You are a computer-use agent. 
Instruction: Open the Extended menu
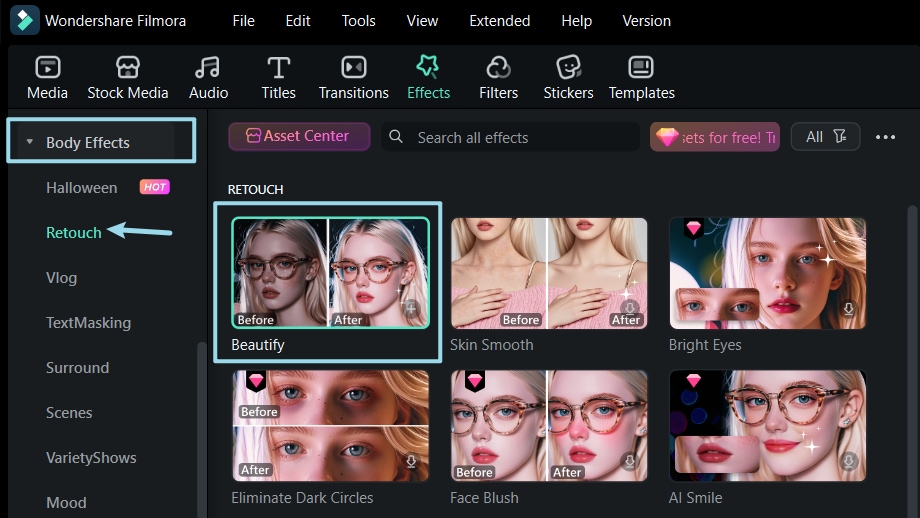tap(499, 21)
